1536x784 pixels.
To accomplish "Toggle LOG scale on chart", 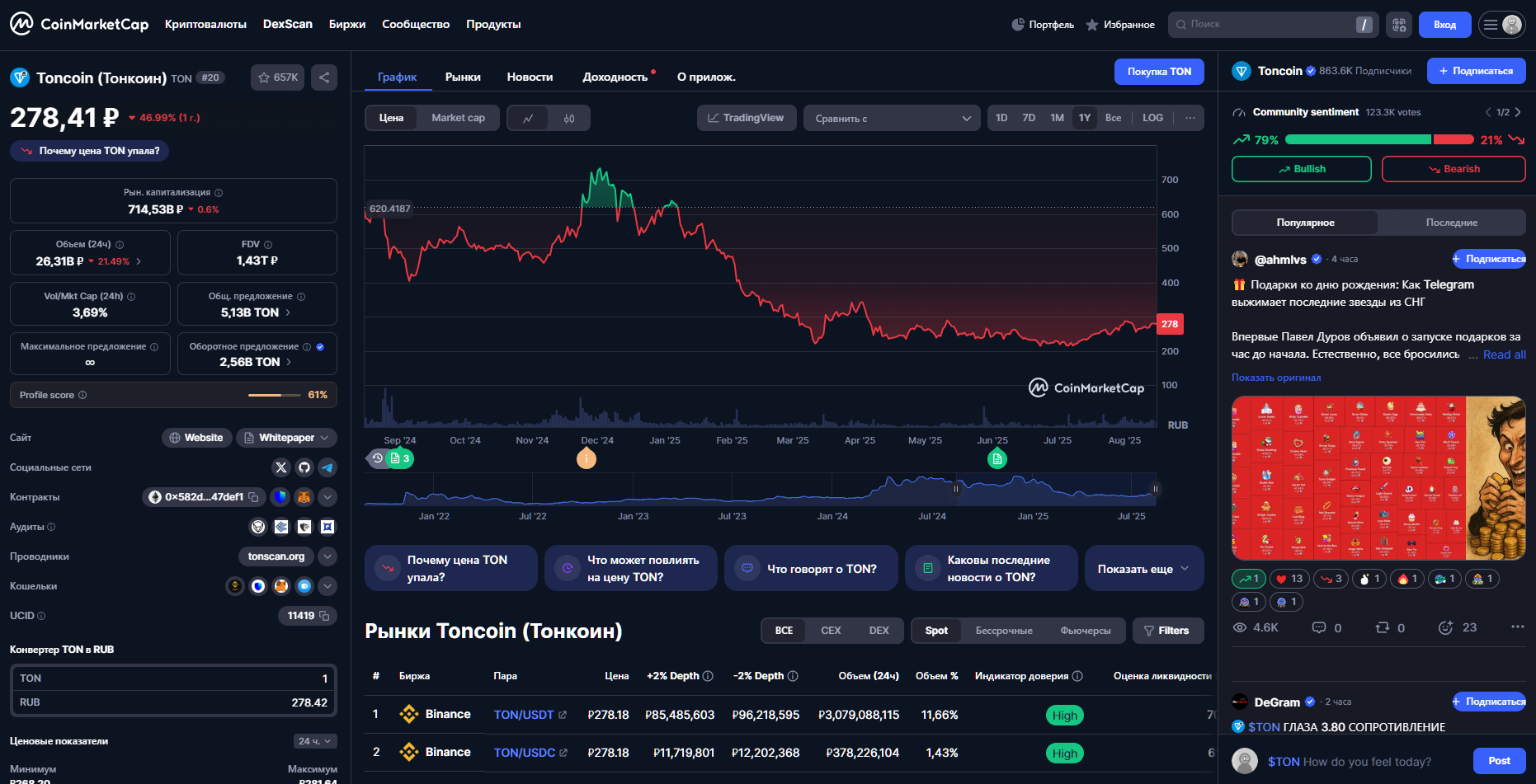I will (x=1152, y=118).
